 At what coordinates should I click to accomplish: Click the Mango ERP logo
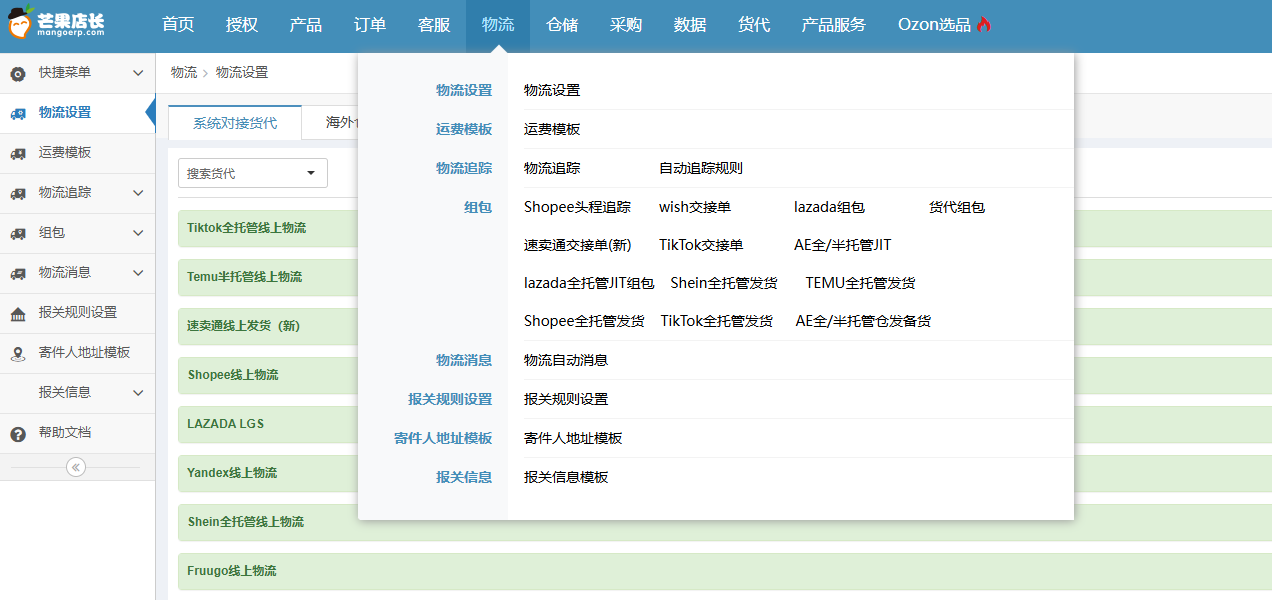[57, 26]
